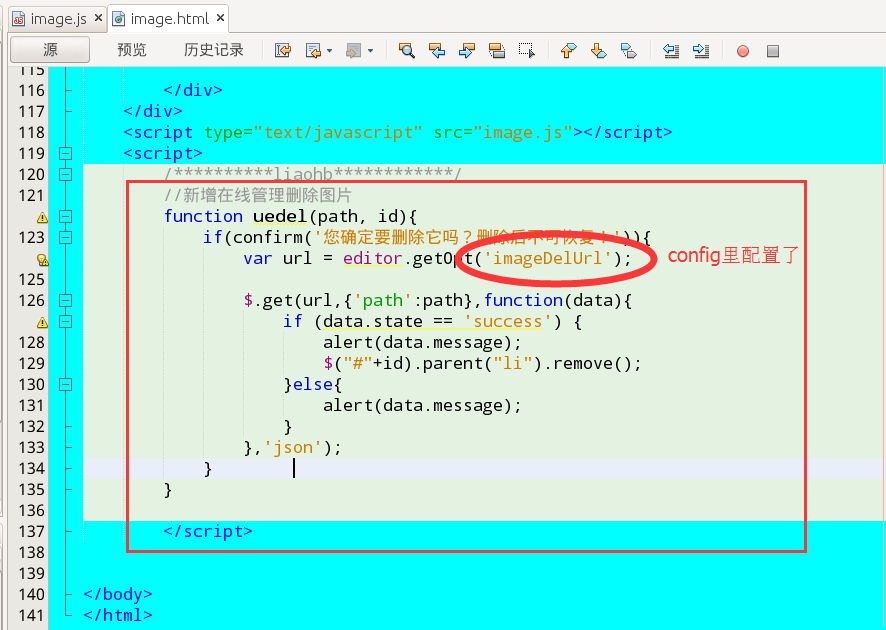Click type="text/javascript" attribute
The image size is (886, 630).
(x=313, y=132)
